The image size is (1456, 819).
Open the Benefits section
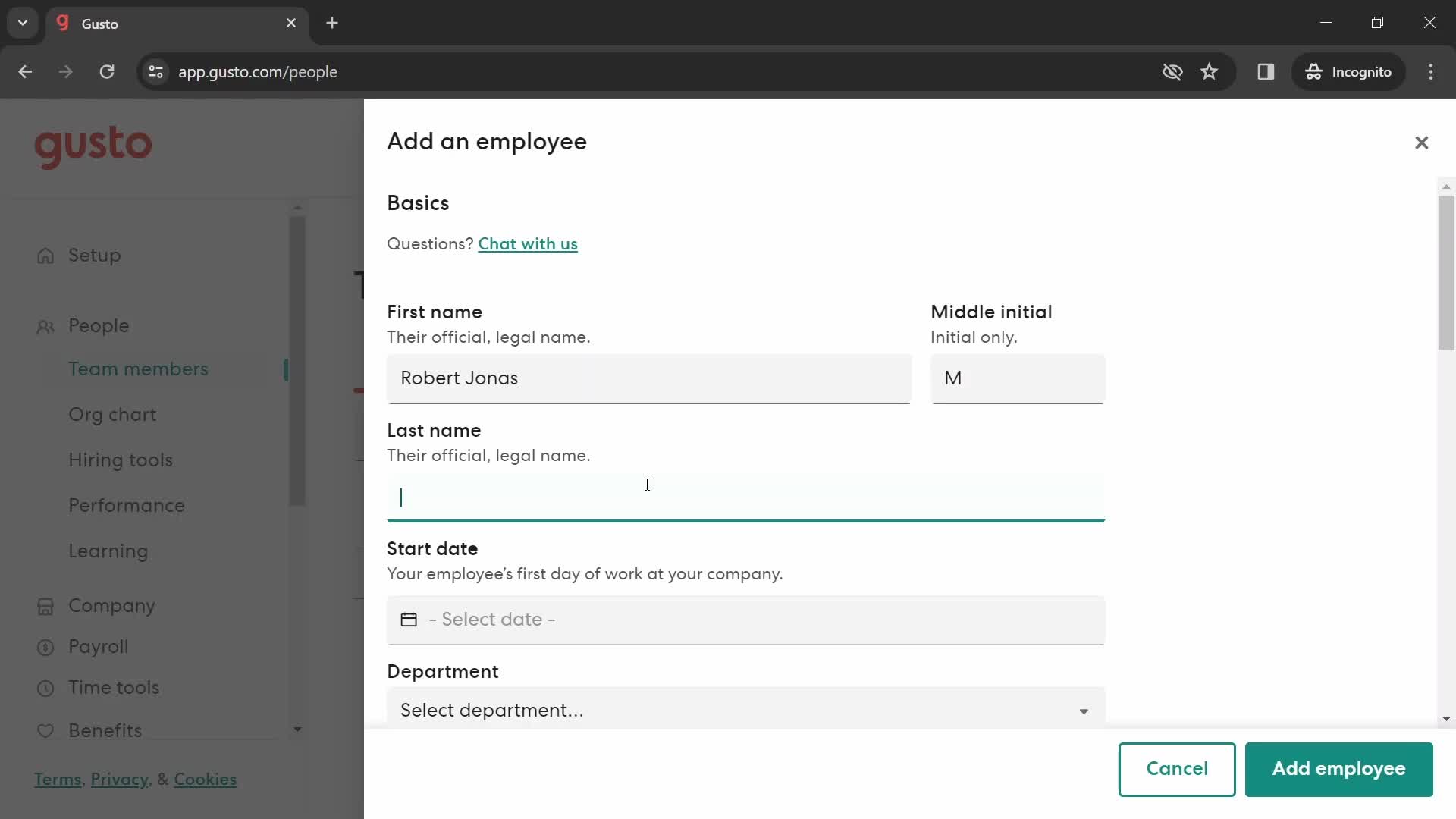click(105, 731)
